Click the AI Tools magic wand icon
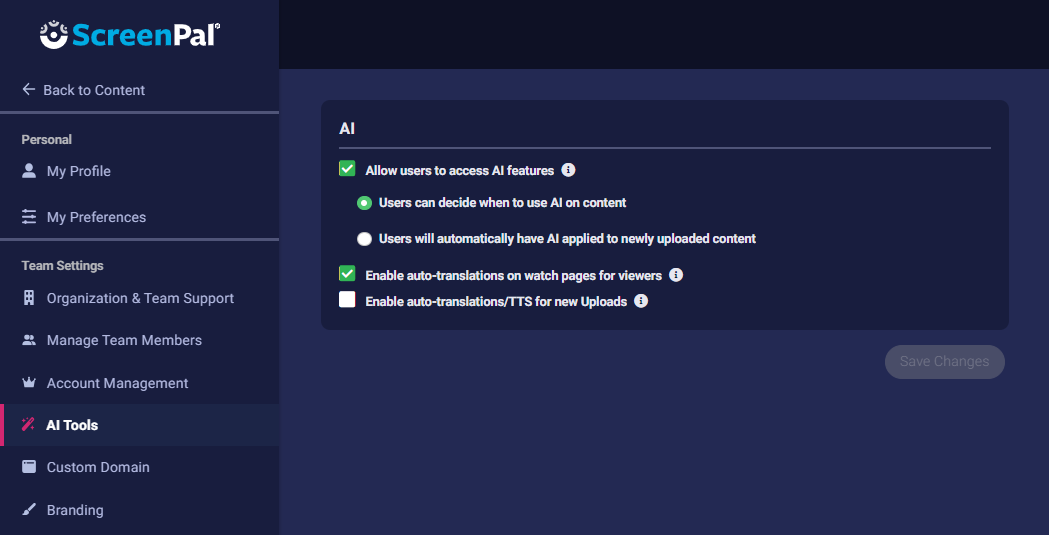The height and width of the screenshot is (535, 1049). (29, 425)
